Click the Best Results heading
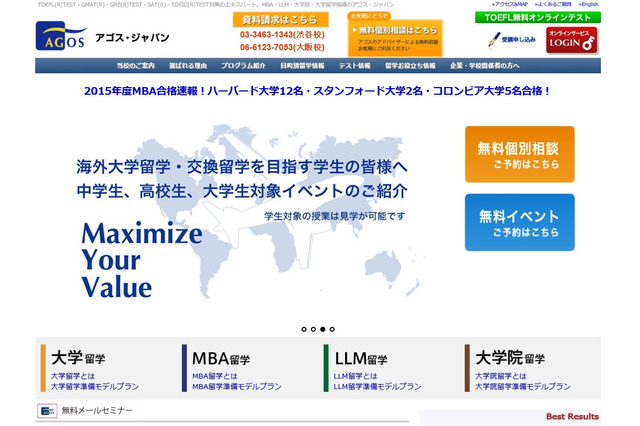Viewport: 640px width, 426px height. coord(572,417)
